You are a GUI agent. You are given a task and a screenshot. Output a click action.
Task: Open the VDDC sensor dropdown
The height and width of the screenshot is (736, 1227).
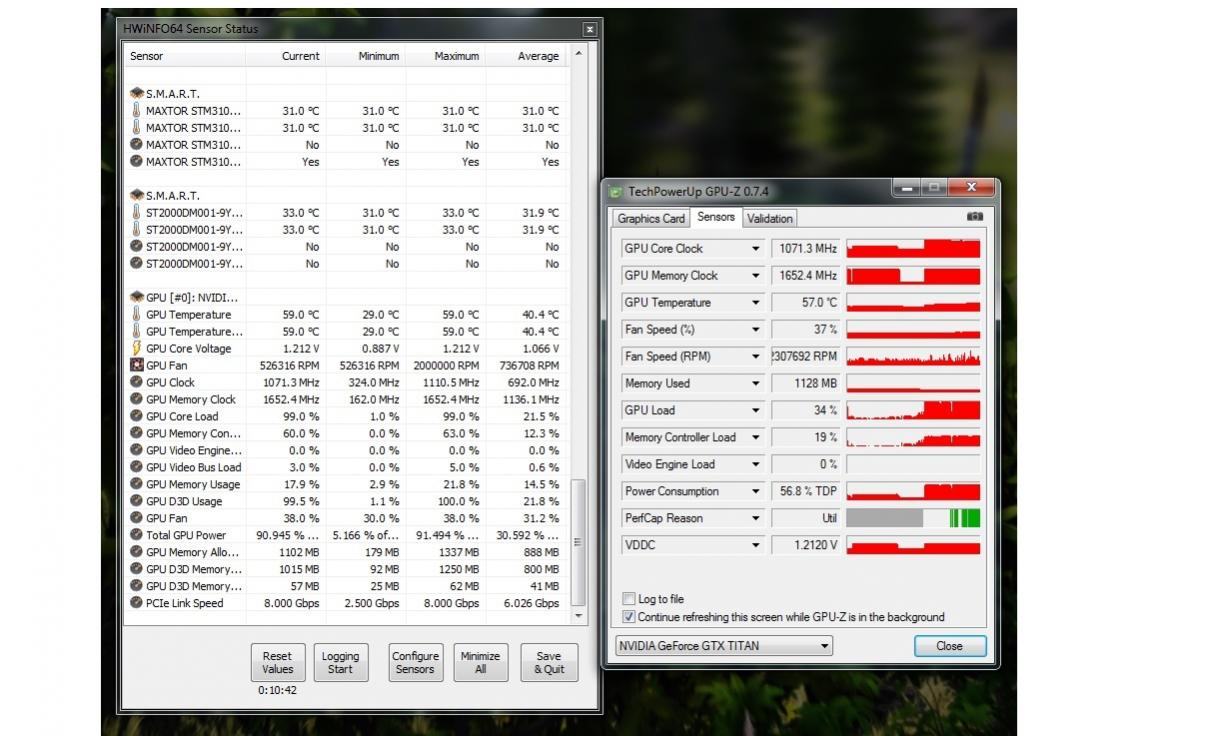coord(755,546)
